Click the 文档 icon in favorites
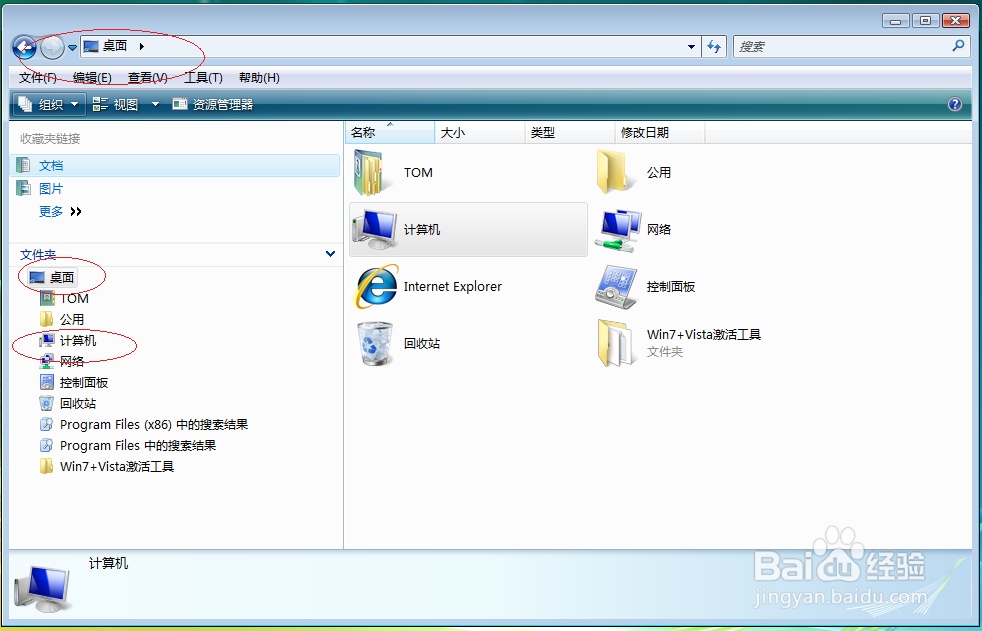The height and width of the screenshot is (631, 982). pyautogui.click(x=23, y=165)
